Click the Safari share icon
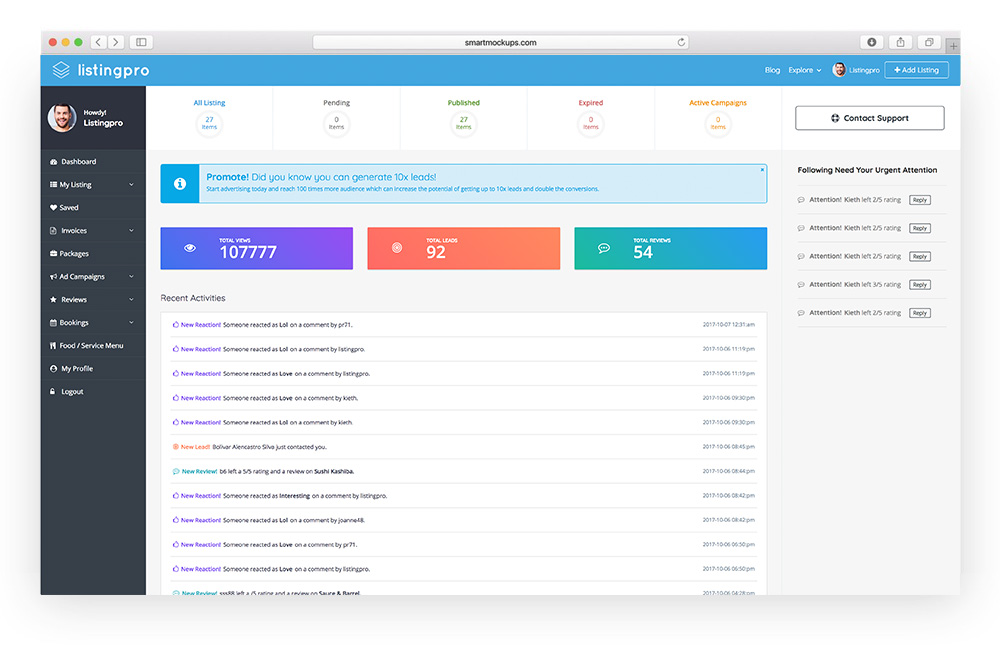The width and height of the screenshot is (1000, 650). 900,42
